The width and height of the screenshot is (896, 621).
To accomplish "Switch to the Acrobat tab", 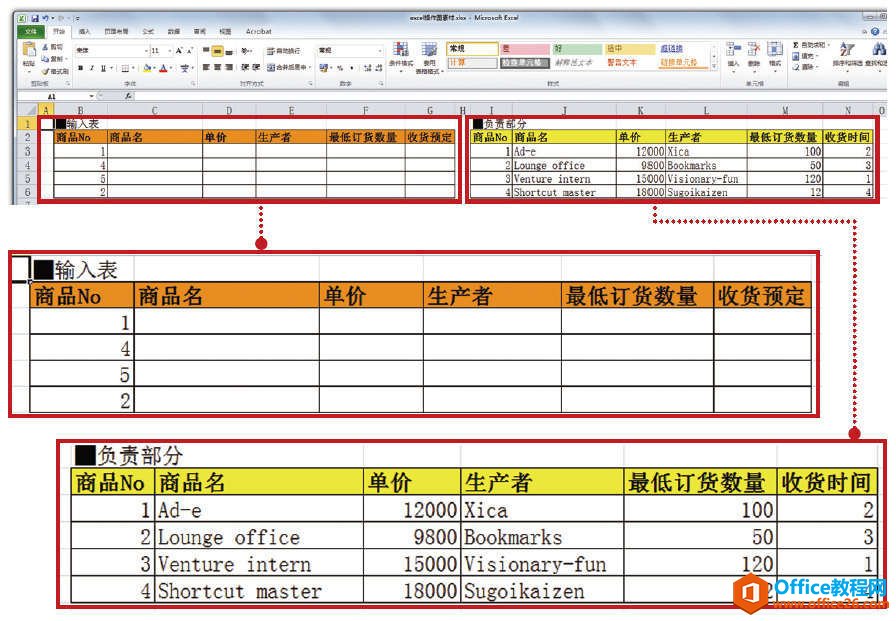I will point(258,31).
